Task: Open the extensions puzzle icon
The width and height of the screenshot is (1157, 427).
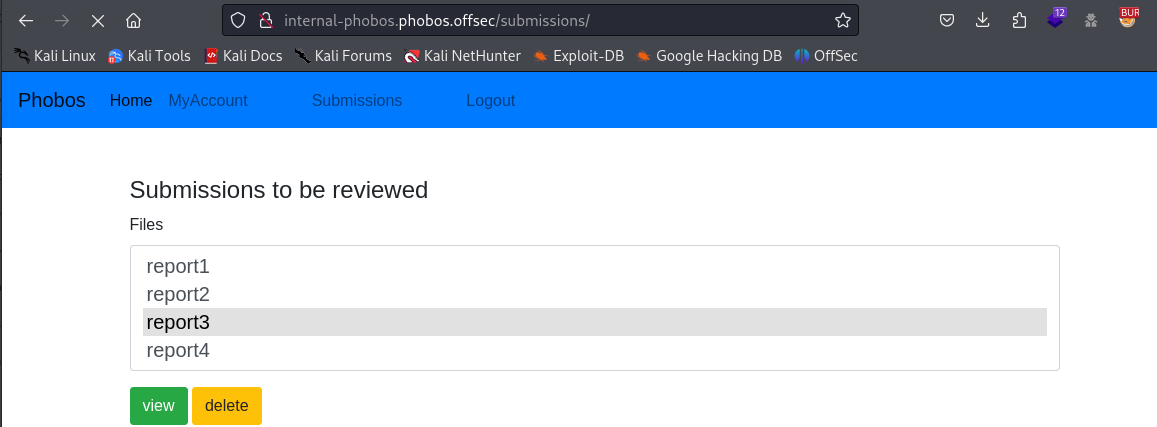Action: click(x=1019, y=20)
